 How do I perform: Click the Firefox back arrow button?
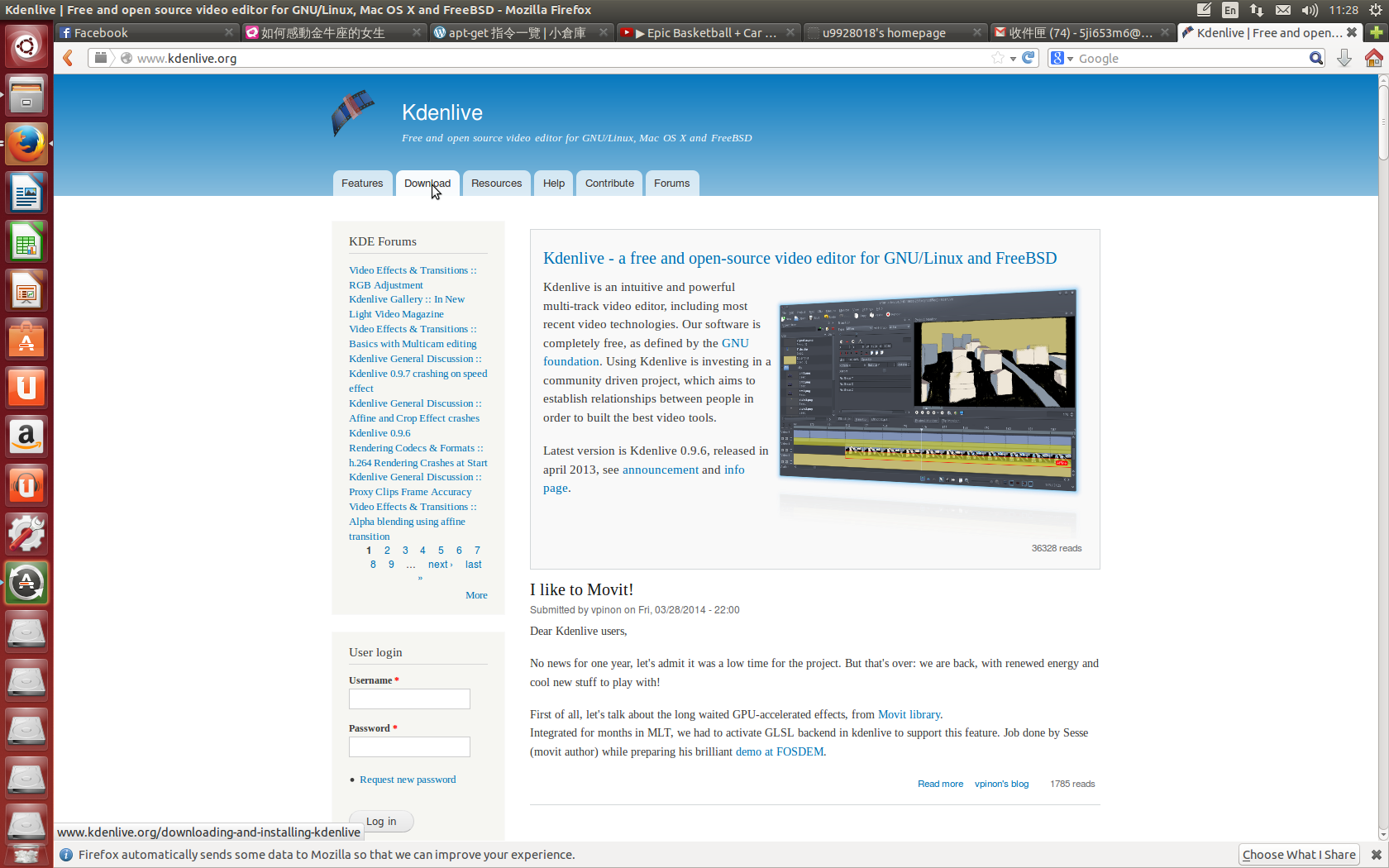click(68, 58)
